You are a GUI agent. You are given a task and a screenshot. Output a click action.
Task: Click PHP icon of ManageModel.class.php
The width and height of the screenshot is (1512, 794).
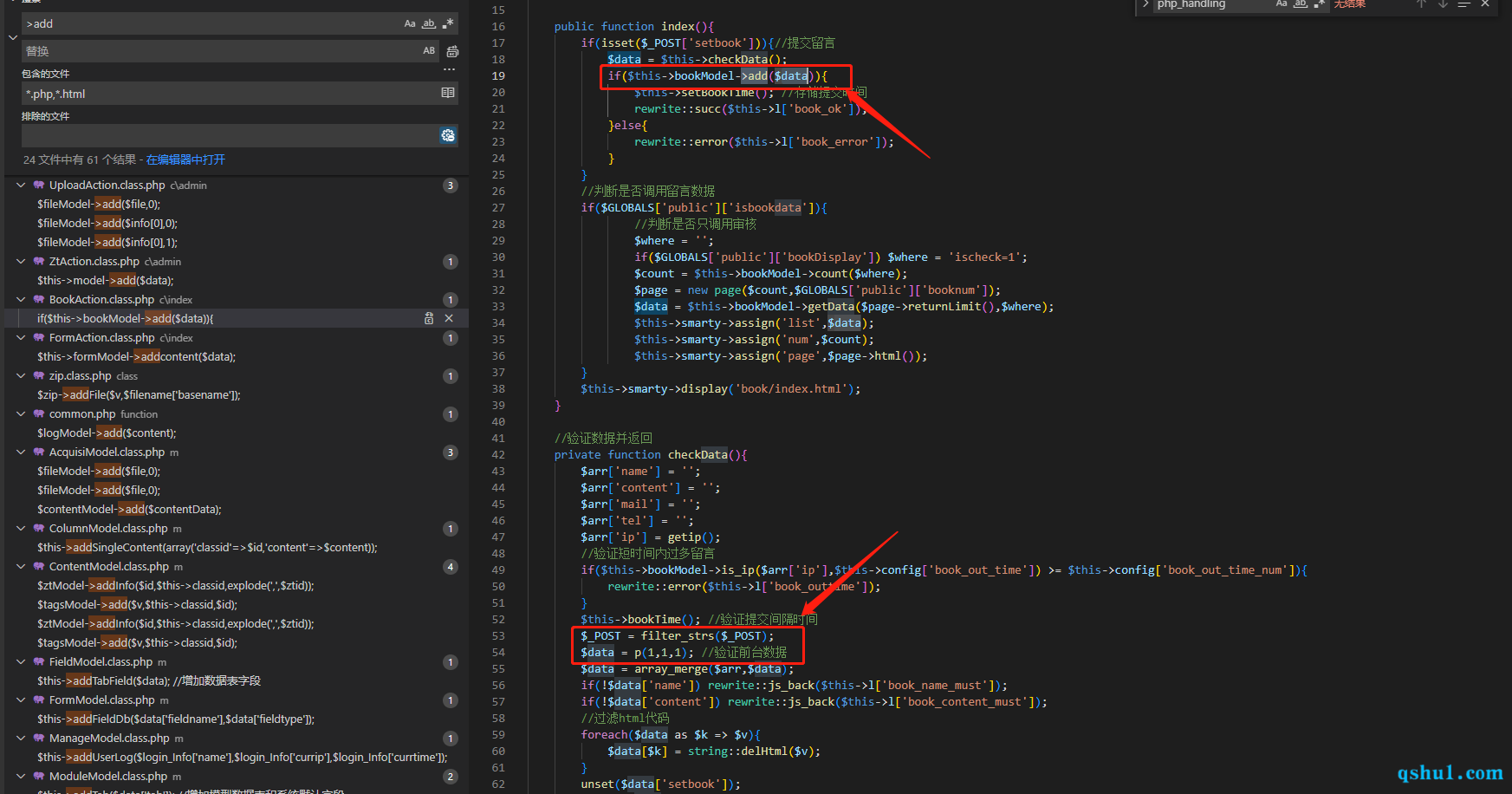[39, 739]
